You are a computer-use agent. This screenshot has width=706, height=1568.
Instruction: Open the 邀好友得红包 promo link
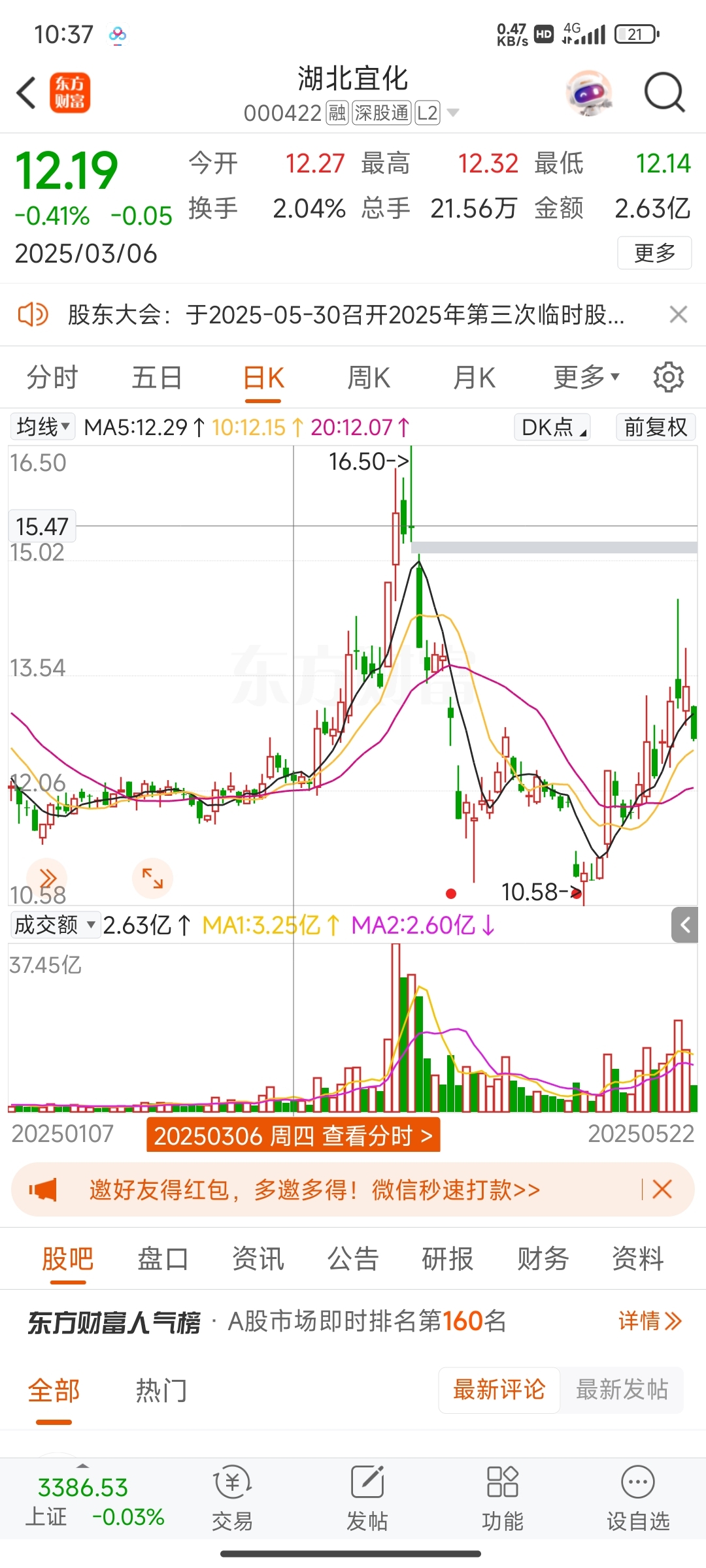pos(314,1190)
